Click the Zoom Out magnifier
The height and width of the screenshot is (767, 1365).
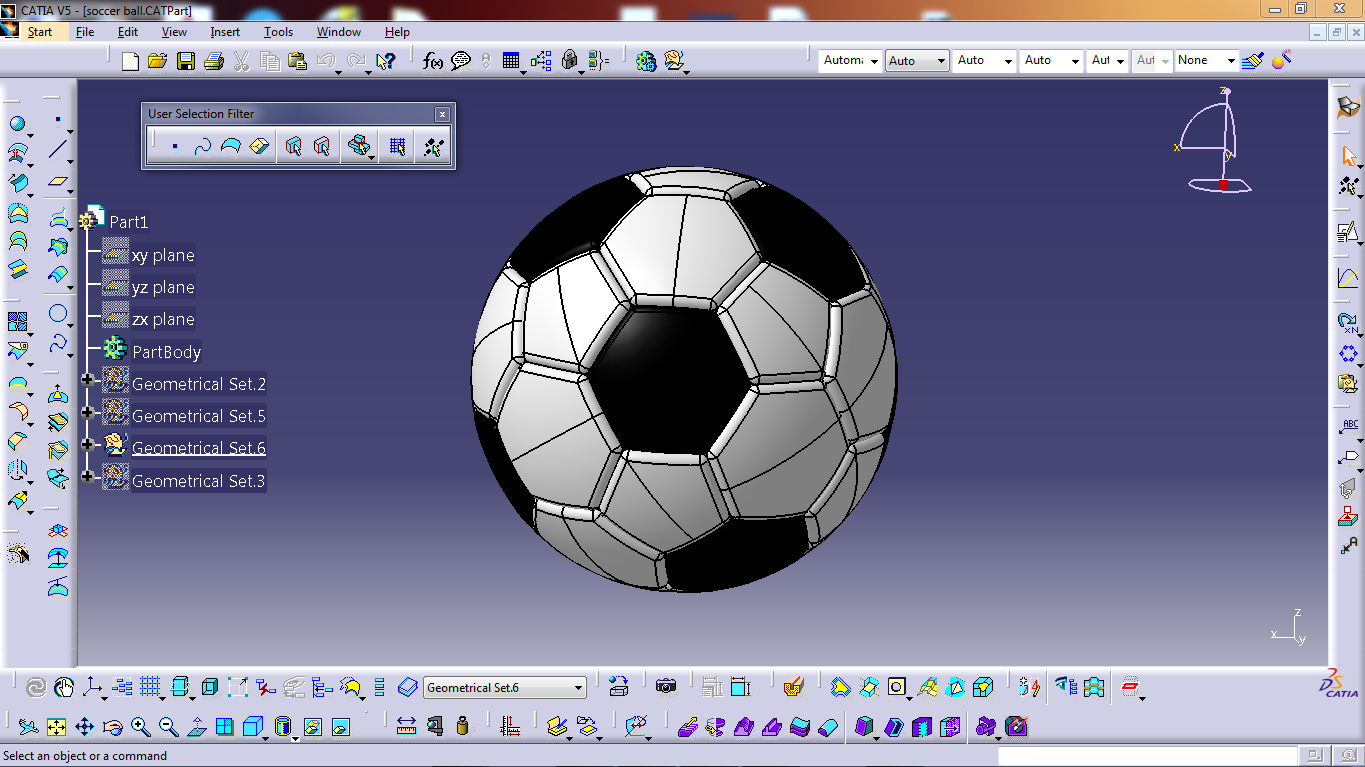[169, 727]
